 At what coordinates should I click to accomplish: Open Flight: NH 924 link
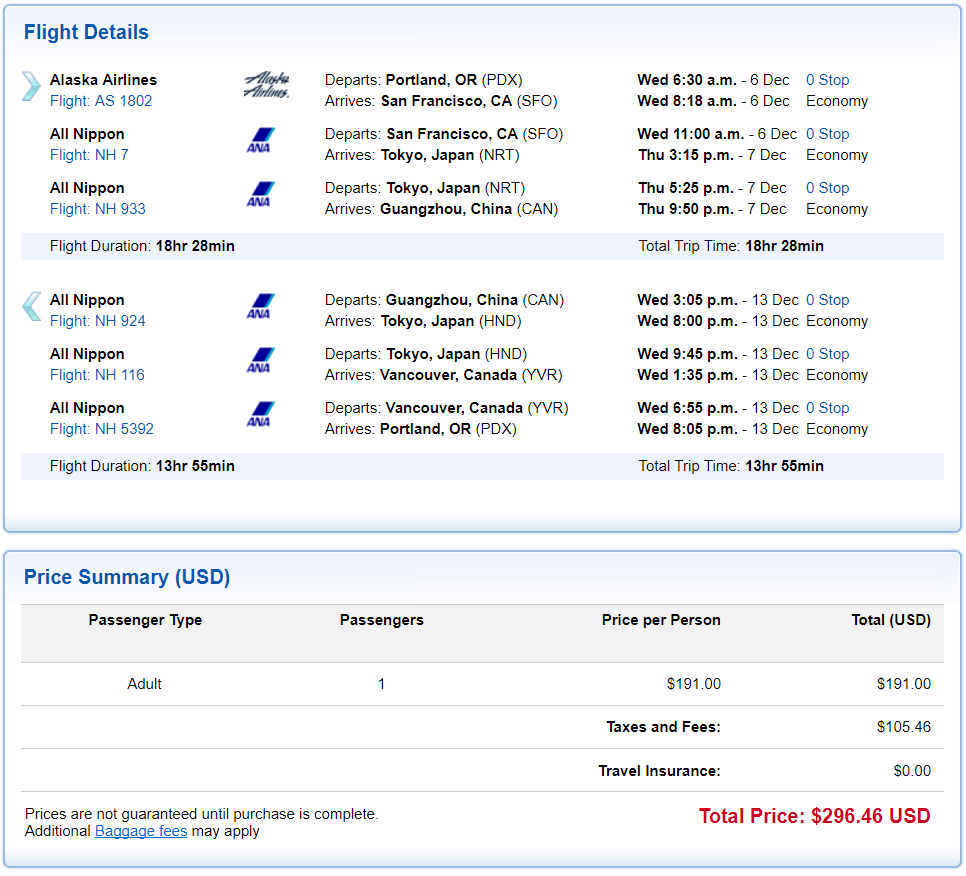click(98, 321)
